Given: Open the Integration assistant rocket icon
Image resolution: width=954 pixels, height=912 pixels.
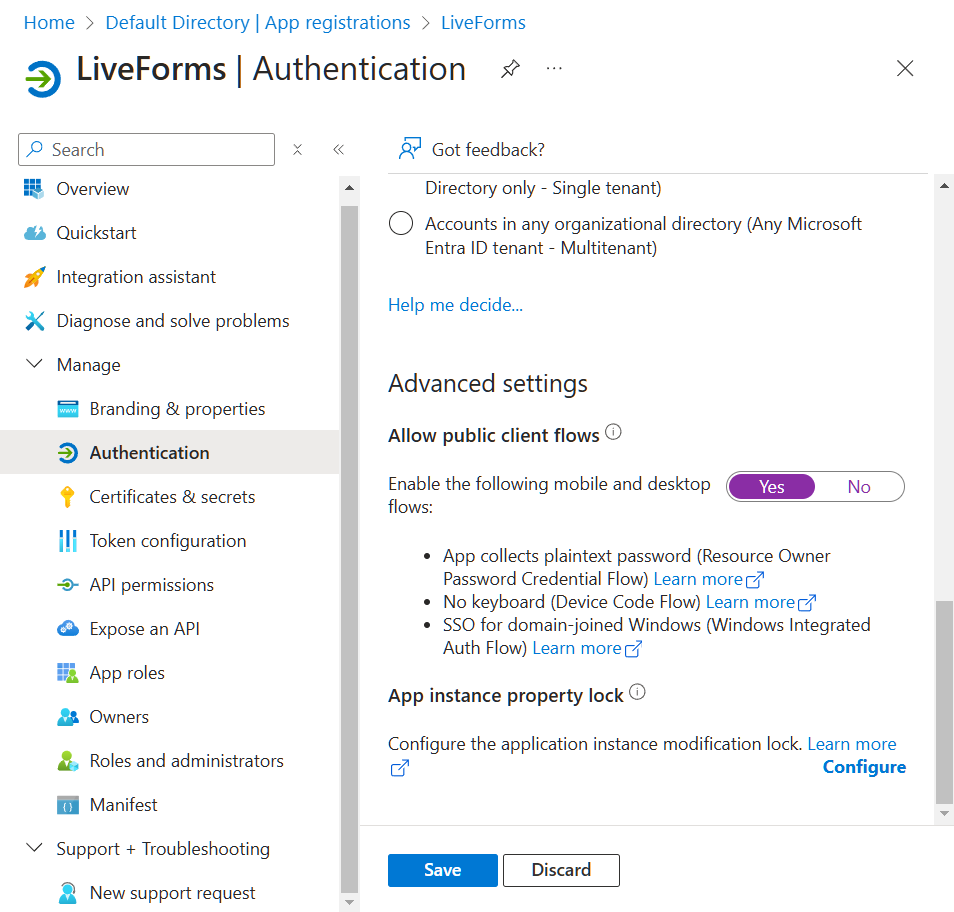Looking at the screenshot, I should click(x=35, y=277).
